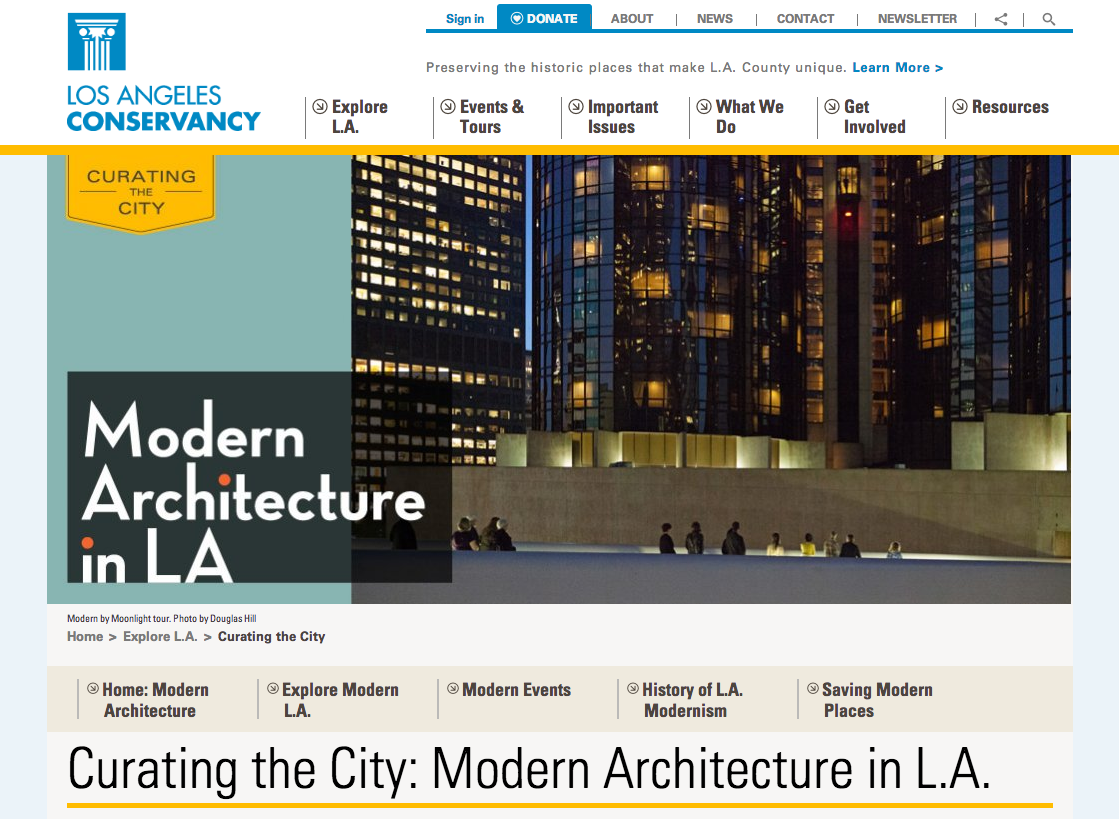Click arrow icon beside Modern Events

tap(452, 688)
